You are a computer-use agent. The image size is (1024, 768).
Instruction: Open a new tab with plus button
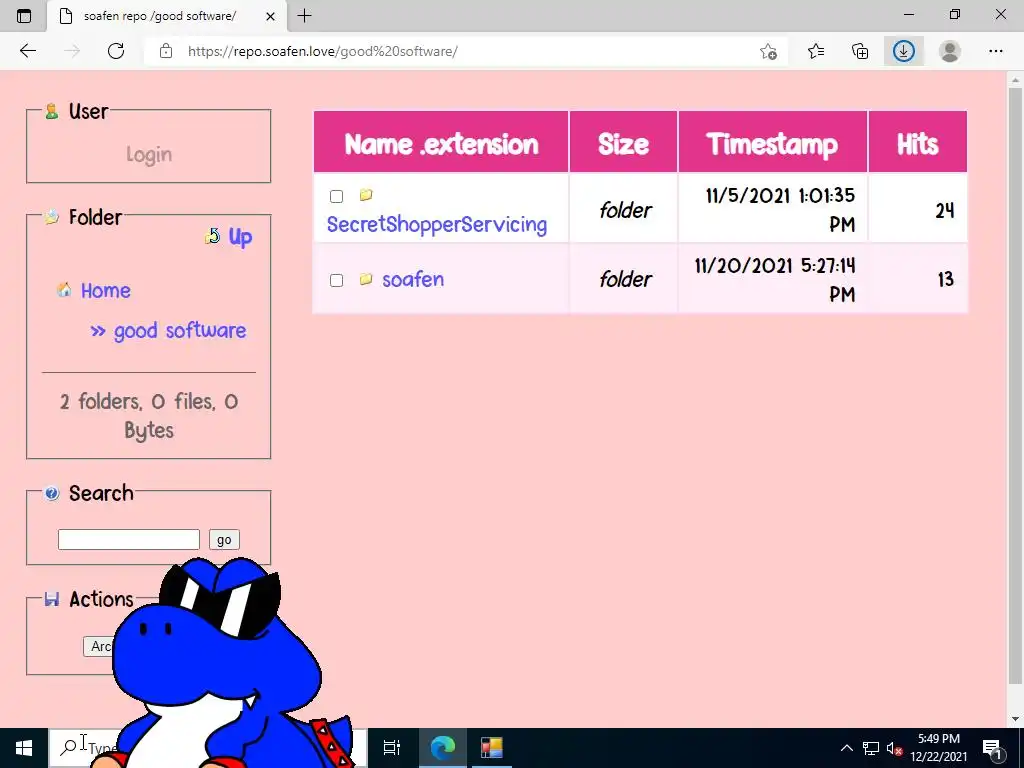(304, 16)
